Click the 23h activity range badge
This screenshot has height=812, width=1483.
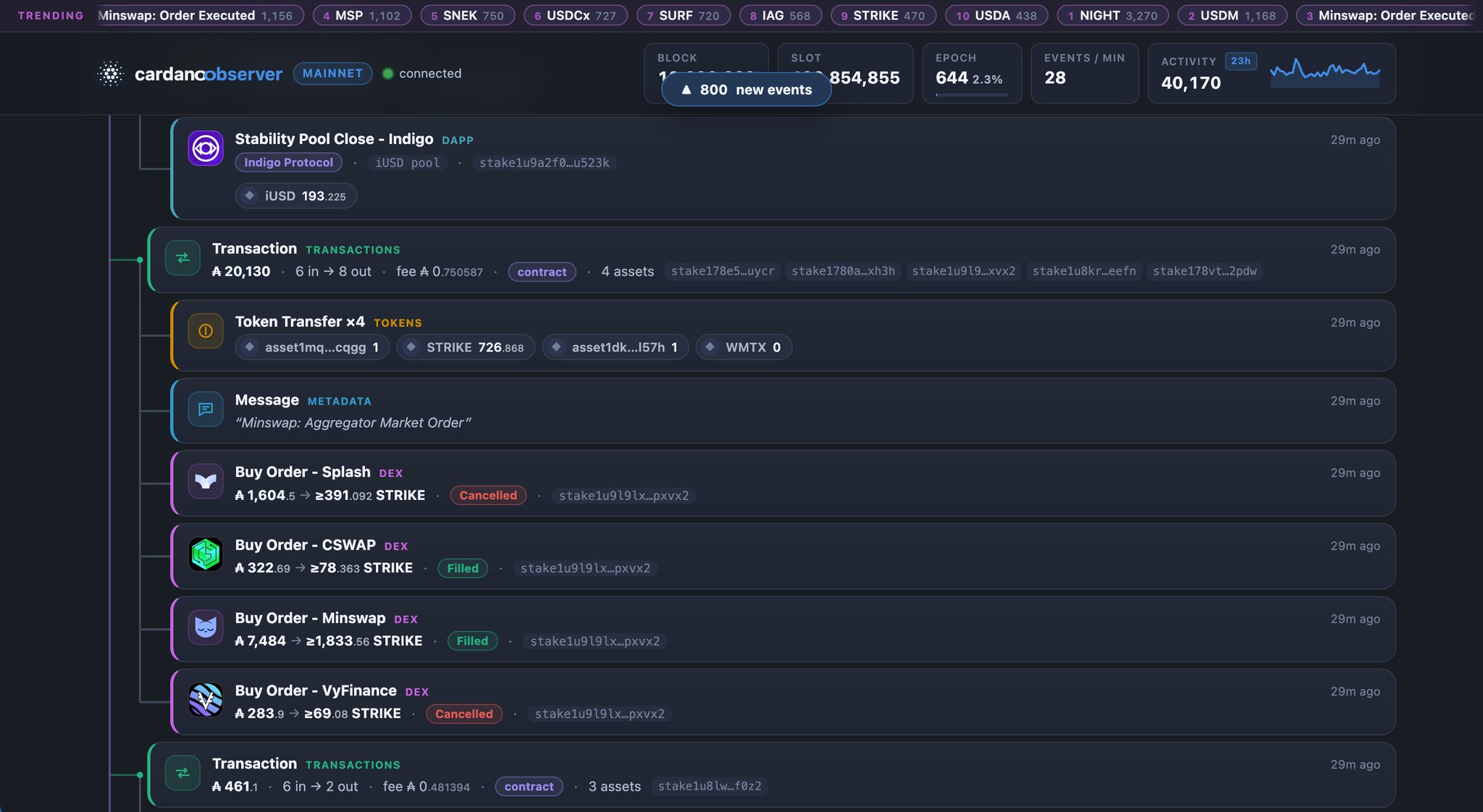click(x=1240, y=61)
